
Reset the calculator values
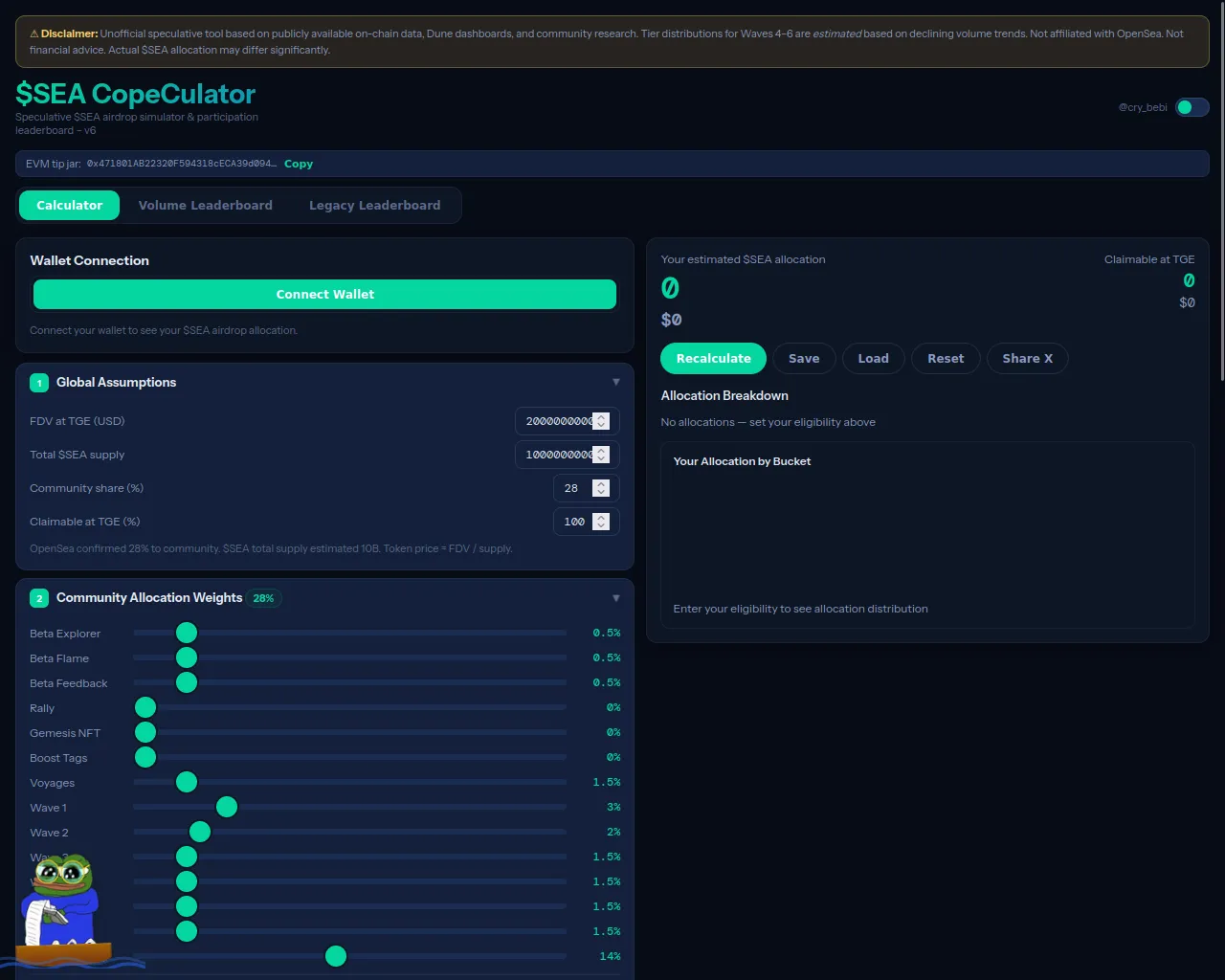pyautogui.click(x=946, y=358)
